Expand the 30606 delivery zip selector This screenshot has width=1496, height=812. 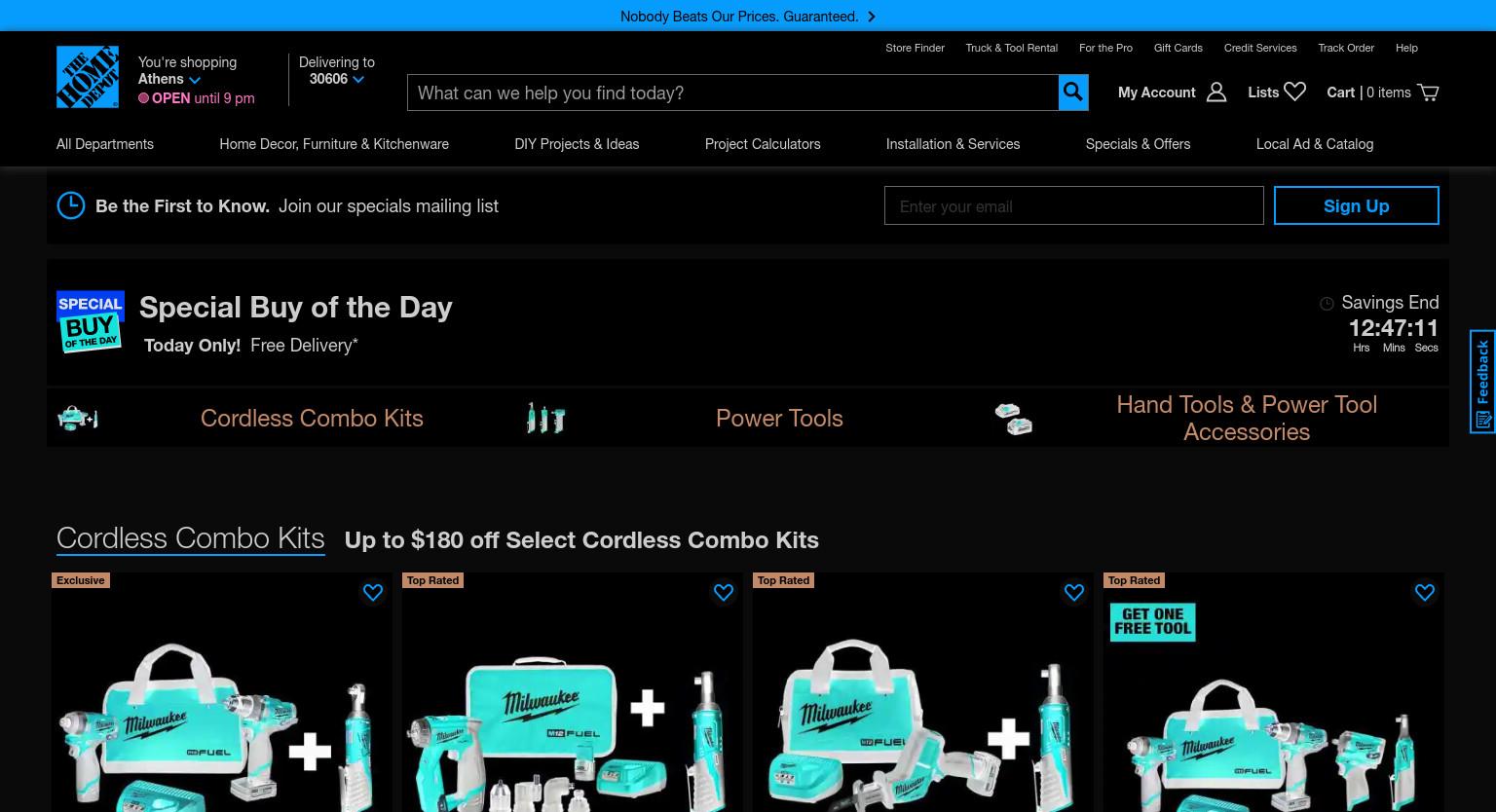(337, 79)
